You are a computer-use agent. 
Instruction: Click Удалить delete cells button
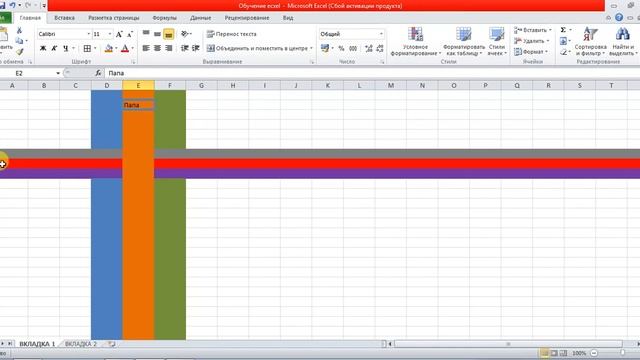click(x=531, y=41)
